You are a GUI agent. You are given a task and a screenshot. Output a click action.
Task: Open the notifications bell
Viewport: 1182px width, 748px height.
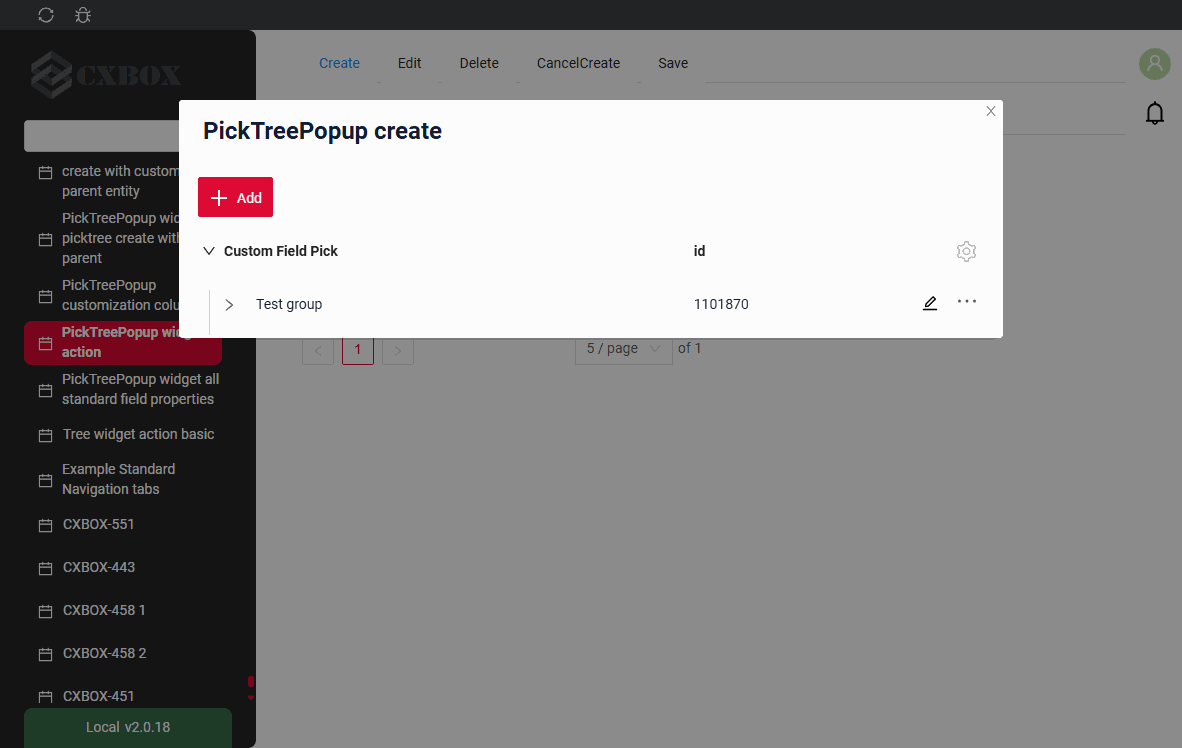pos(1154,113)
